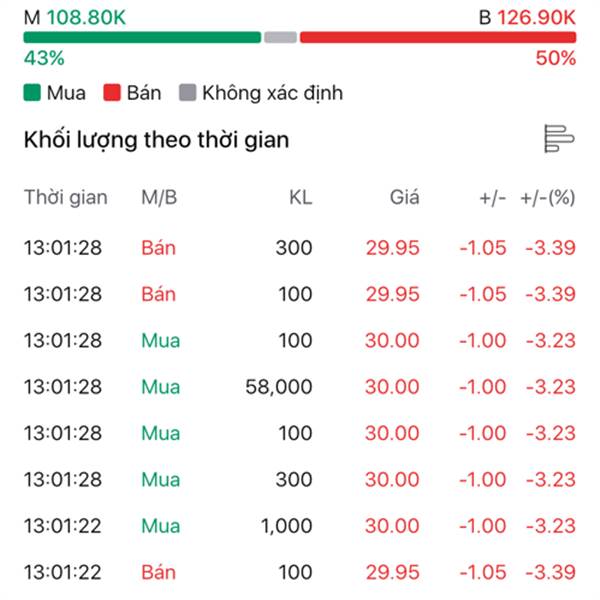Screen dimensions: 600x600
Task: Tap the gray undetermined bar segment
Action: [280, 38]
